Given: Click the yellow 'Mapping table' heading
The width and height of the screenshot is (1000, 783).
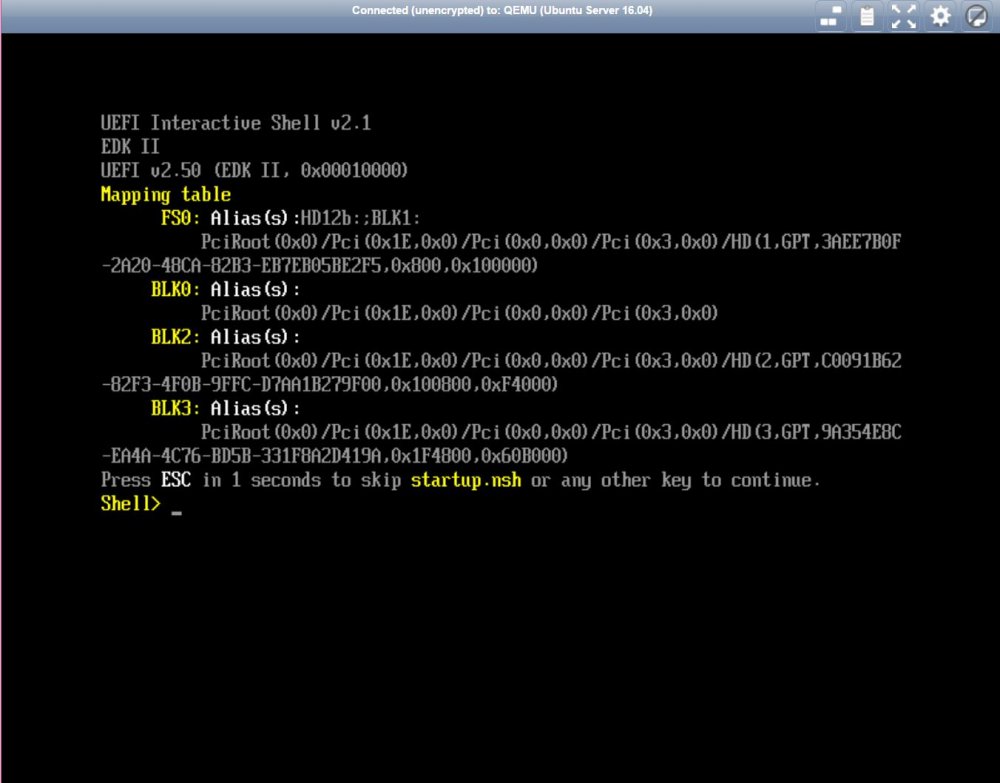Looking at the screenshot, I should coord(166,194).
